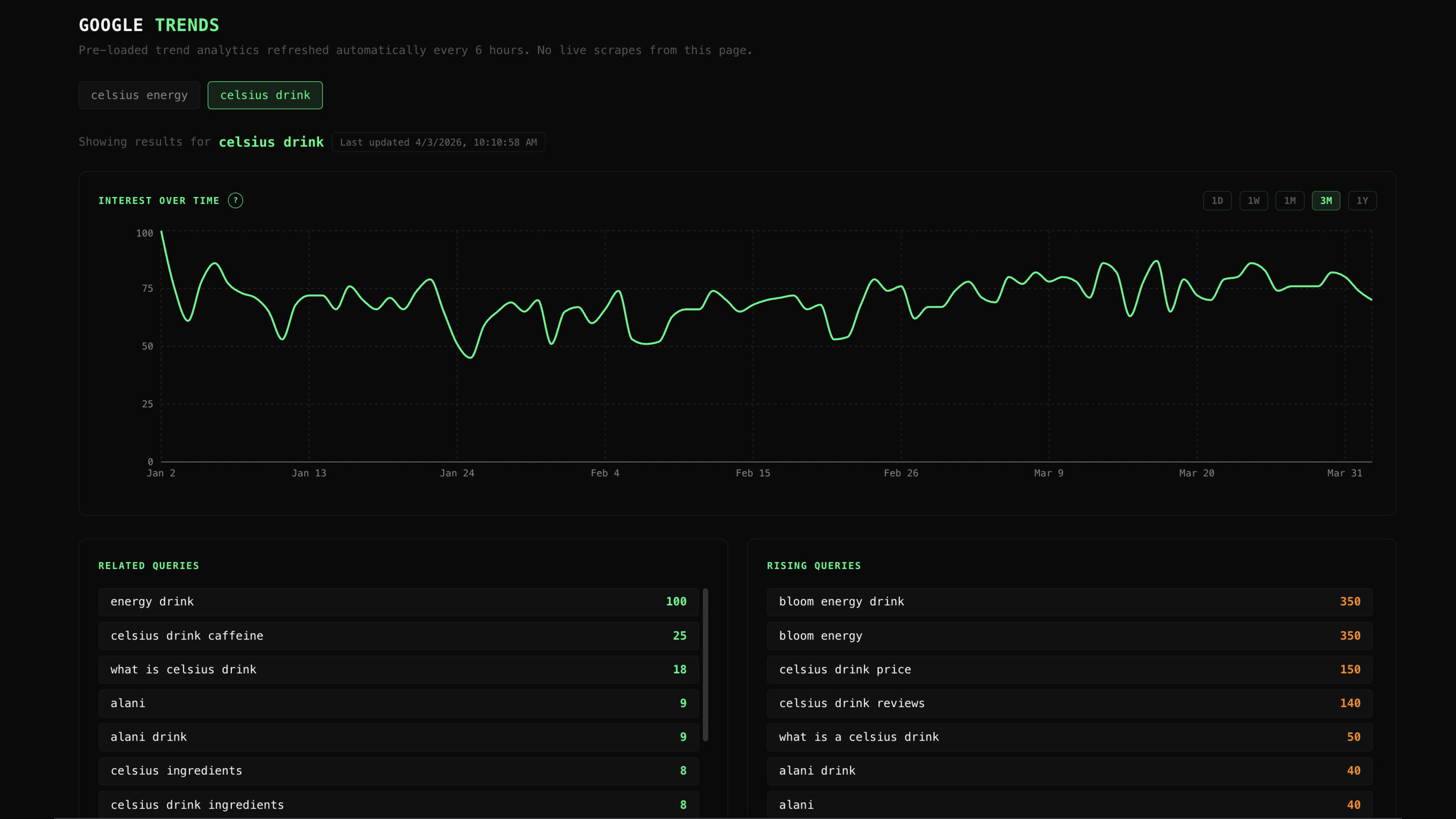The image size is (1456, 819).
Task: Switch chart to 1W range
Action: [1253, 201]
